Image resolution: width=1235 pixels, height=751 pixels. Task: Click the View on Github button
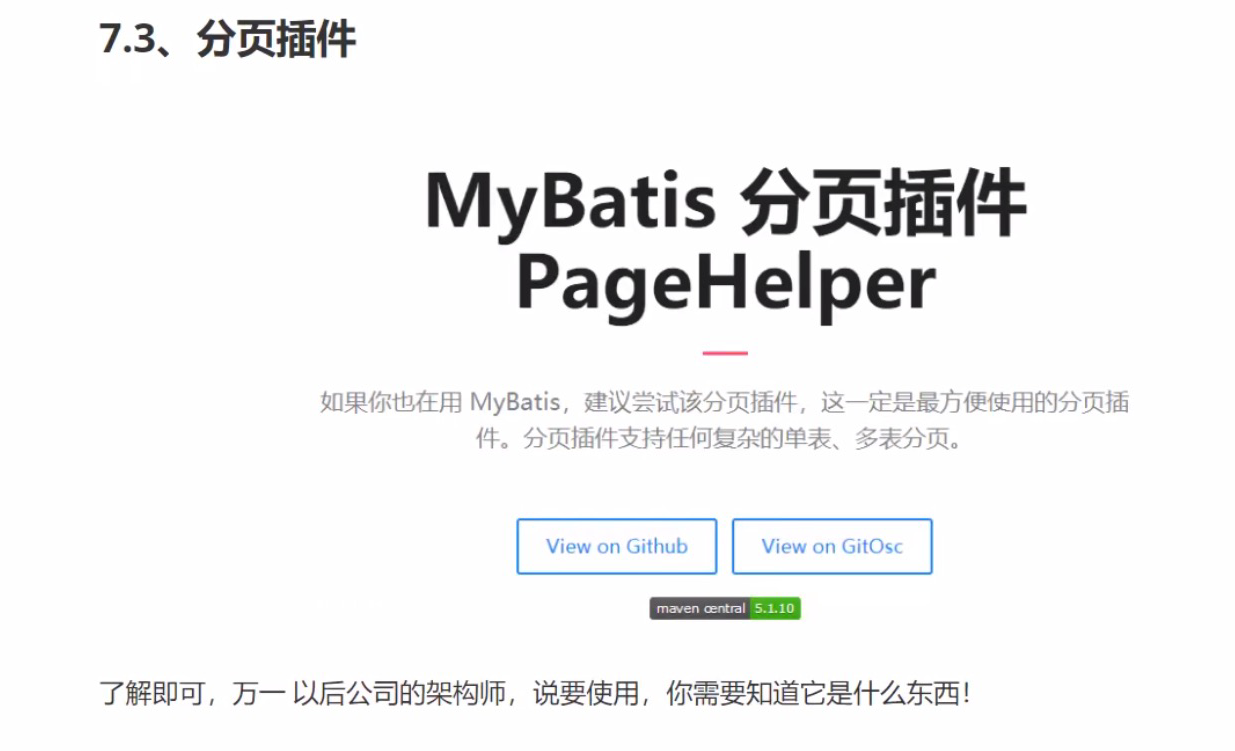[x=616, y=546]
